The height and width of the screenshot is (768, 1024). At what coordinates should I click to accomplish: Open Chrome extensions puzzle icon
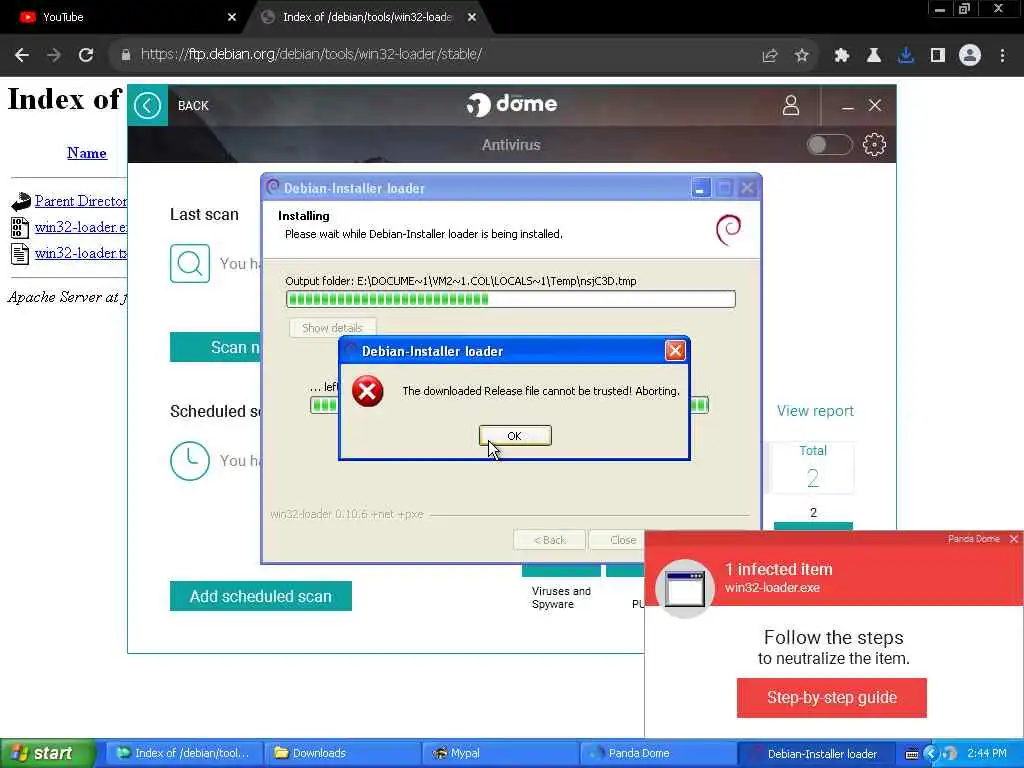pos(842,56)
